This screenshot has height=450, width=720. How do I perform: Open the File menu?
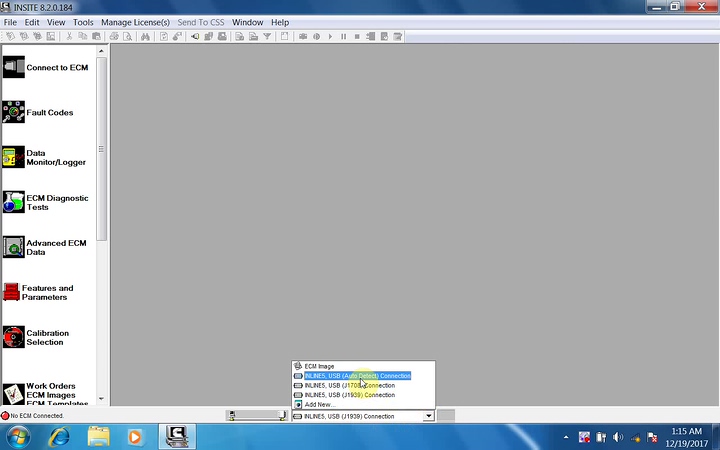[10, 22]
